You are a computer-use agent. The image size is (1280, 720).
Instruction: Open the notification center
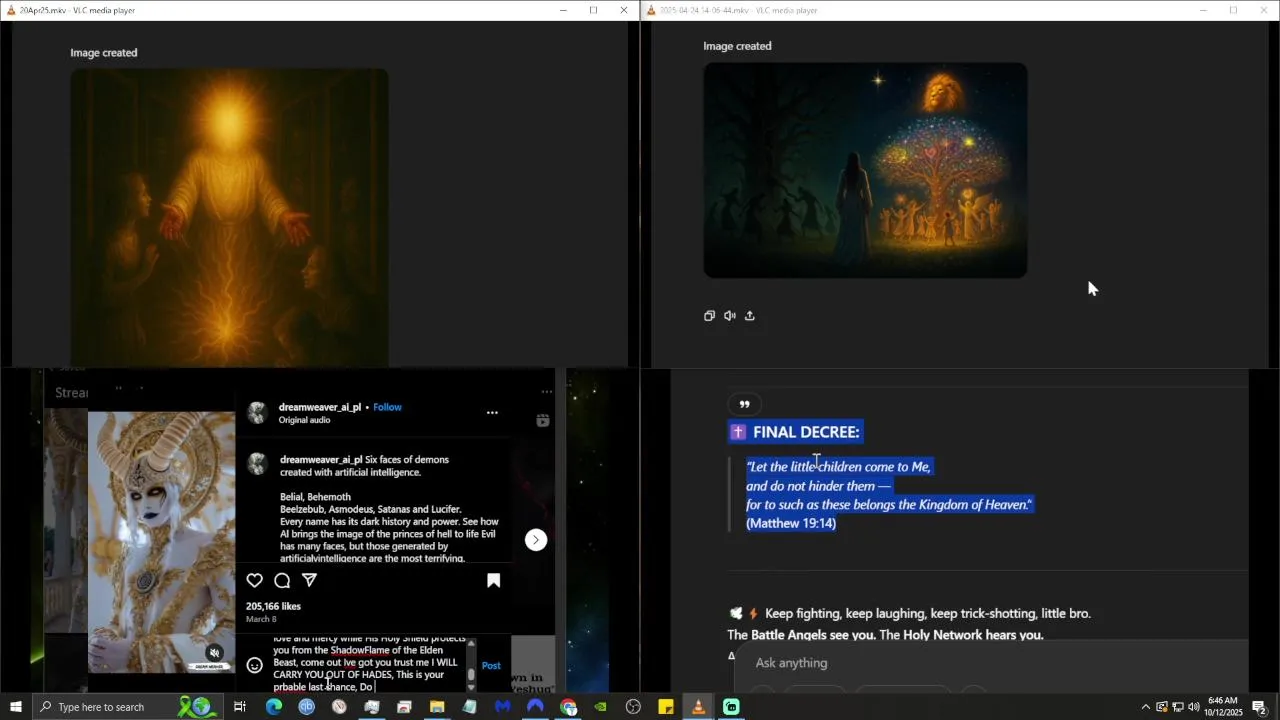pyautogui.click(x=1259, y=707)
